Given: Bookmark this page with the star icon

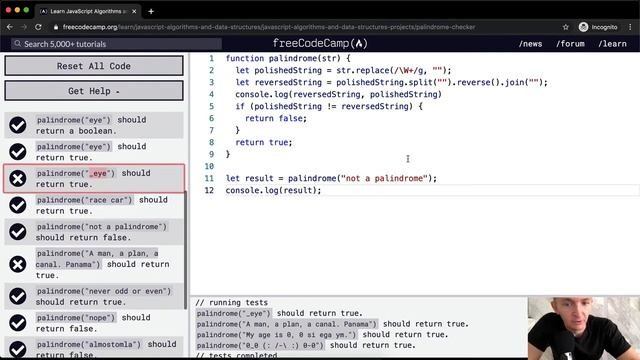Looking at the screenshot, I should (565, 27).
